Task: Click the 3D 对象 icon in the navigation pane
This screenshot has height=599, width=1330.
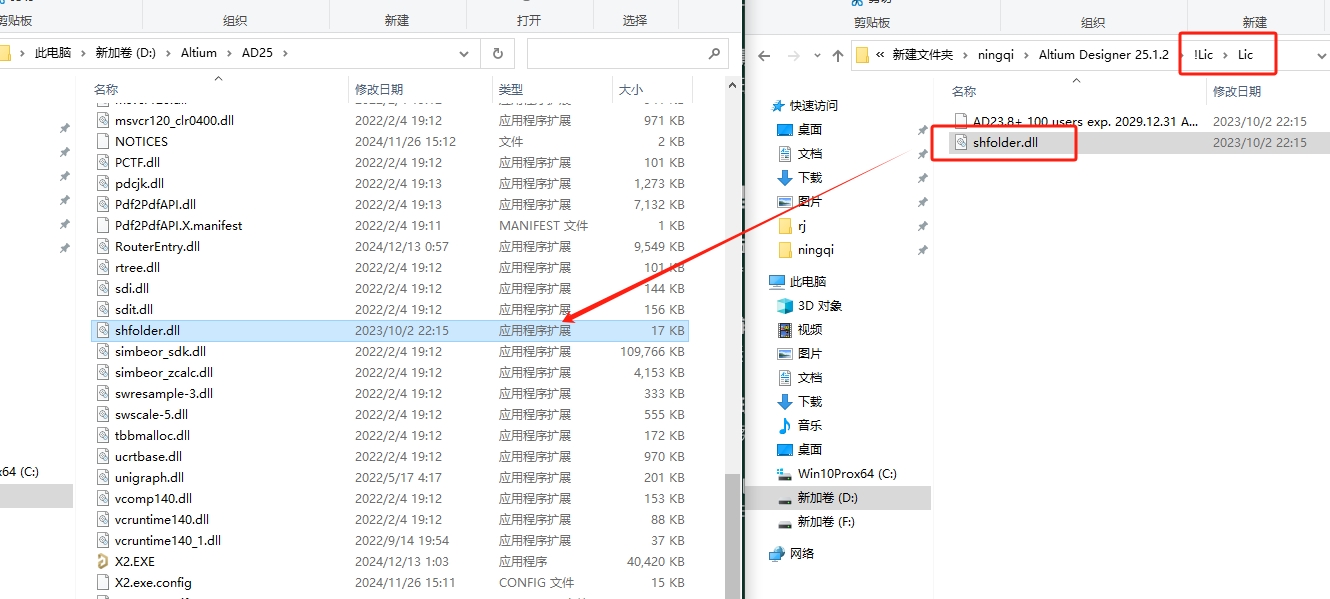Action: (785, 305)
